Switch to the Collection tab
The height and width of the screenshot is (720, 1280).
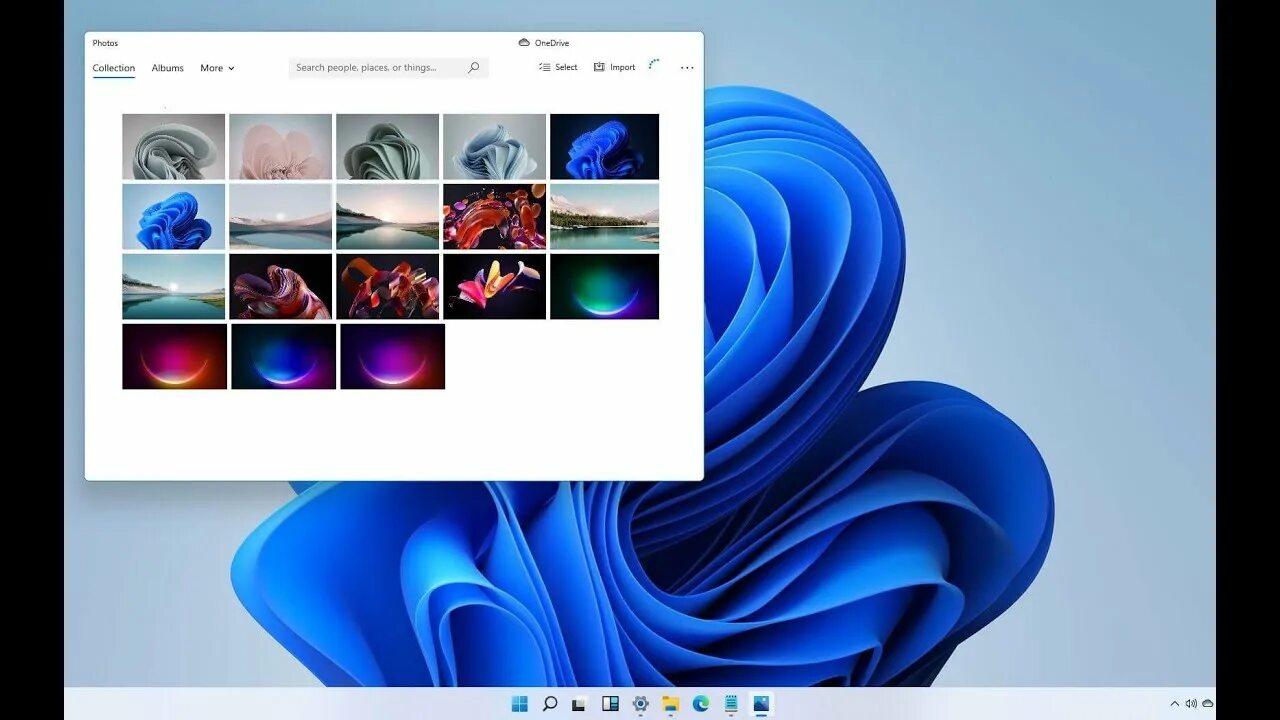(x=114, y=68)
